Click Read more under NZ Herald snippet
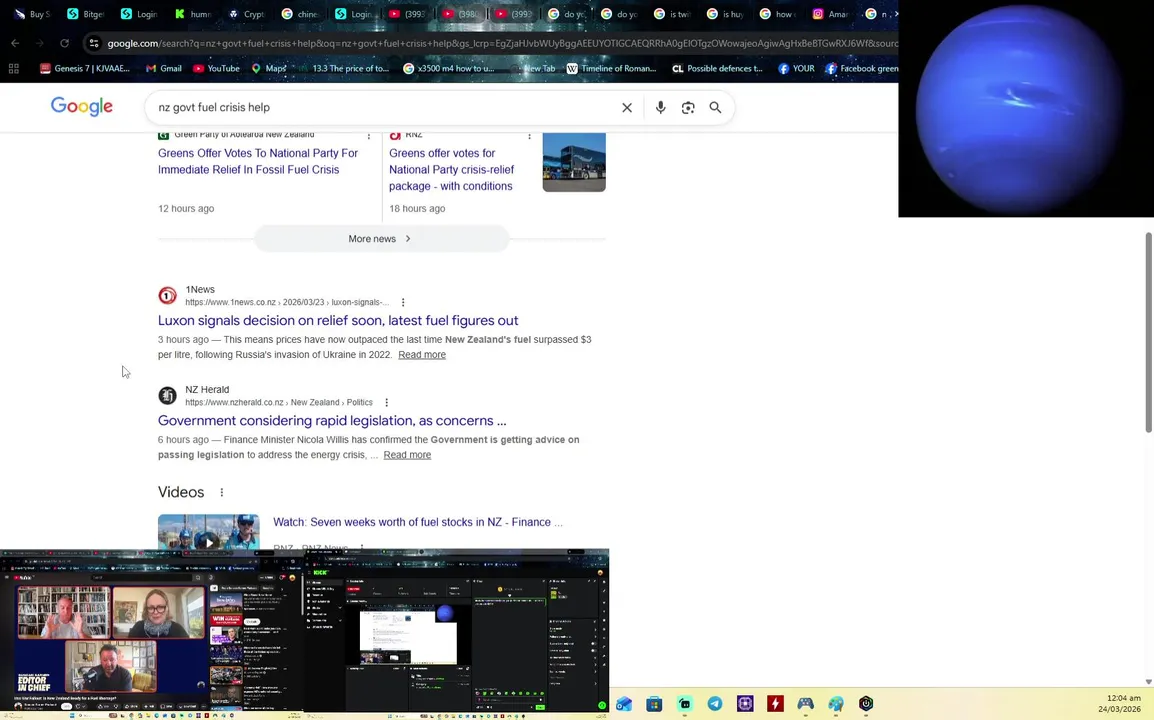Image resolution: width=1154 pixels, height=720 pixels. tap(407, 455)
